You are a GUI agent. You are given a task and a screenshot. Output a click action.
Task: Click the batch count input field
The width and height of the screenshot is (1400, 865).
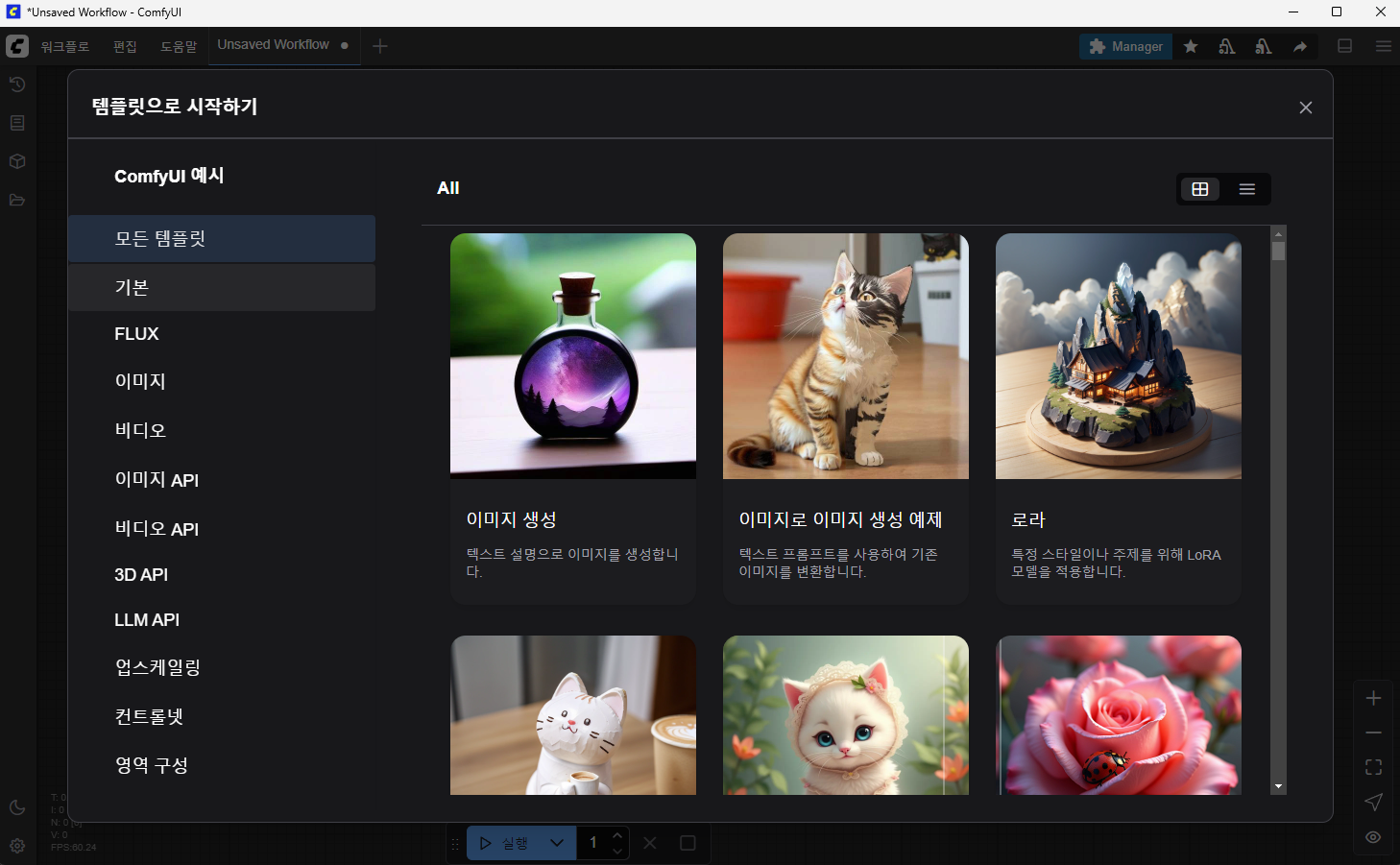(x=593, y=843)
